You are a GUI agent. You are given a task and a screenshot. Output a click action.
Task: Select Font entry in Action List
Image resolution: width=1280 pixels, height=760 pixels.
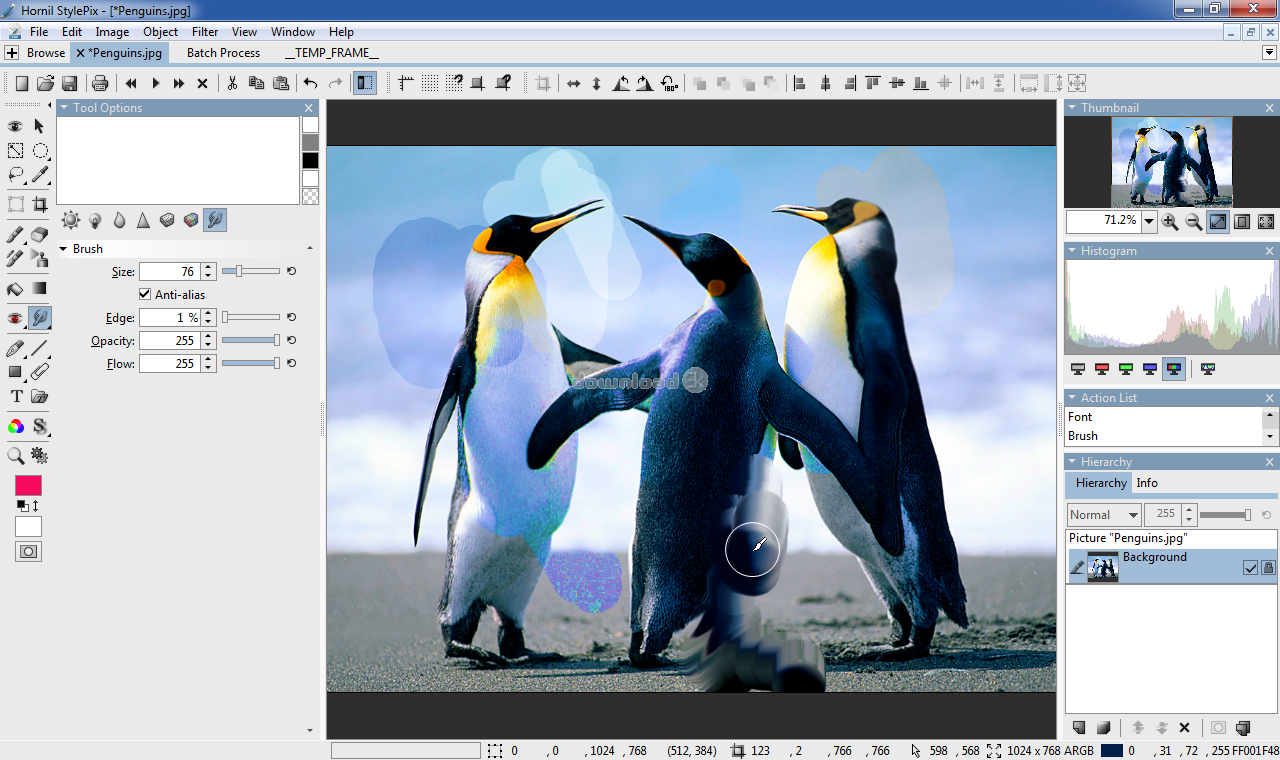[1080, 417]
